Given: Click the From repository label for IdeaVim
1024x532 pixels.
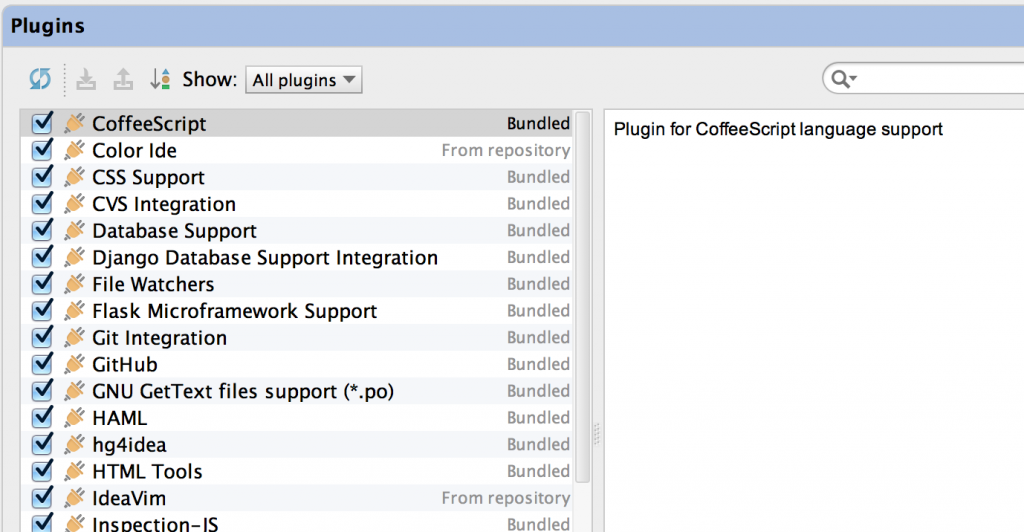Looking at the screenshot, I should click(505, 498).
